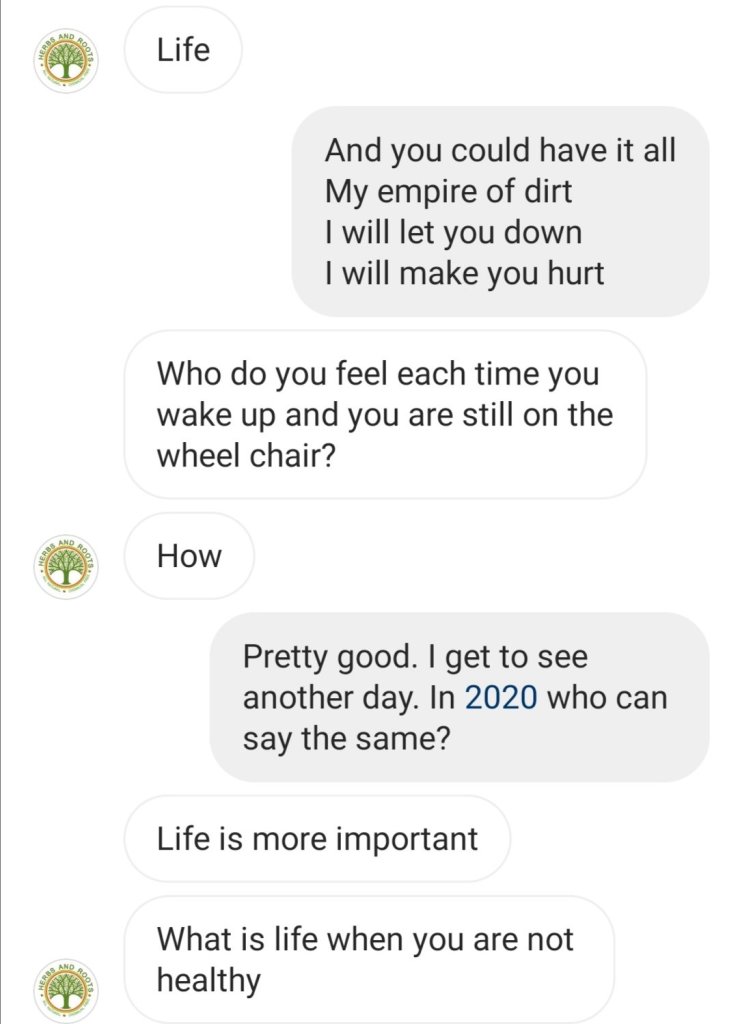Select the "Life" message bubble
Image resolution: width=738 pixels, height=1024 pixels.
click(x=182, y=51)
